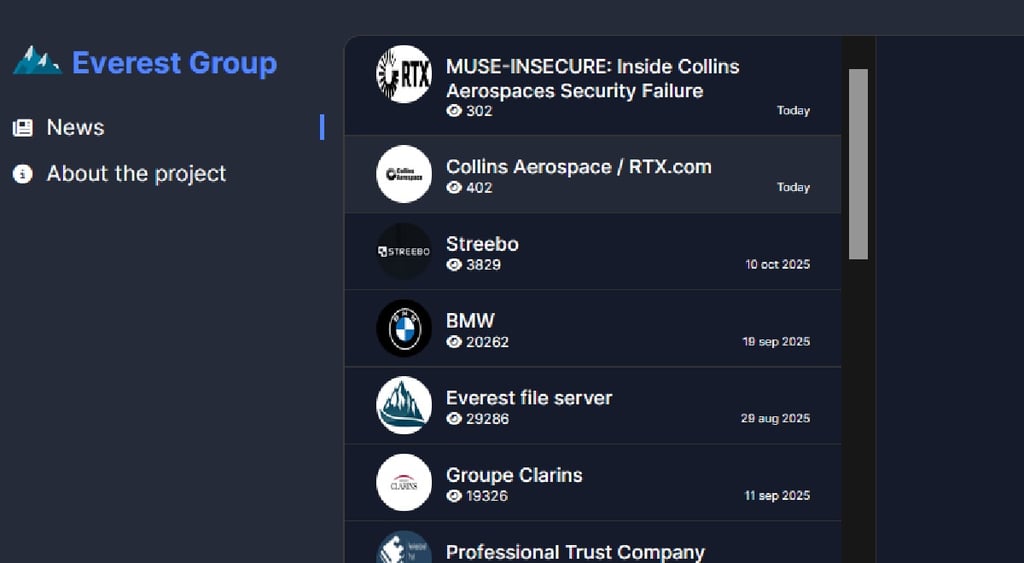Click the eye icon beside 302 views
Viewport: 1024px width, 563px height.
(x=454, y=111)
